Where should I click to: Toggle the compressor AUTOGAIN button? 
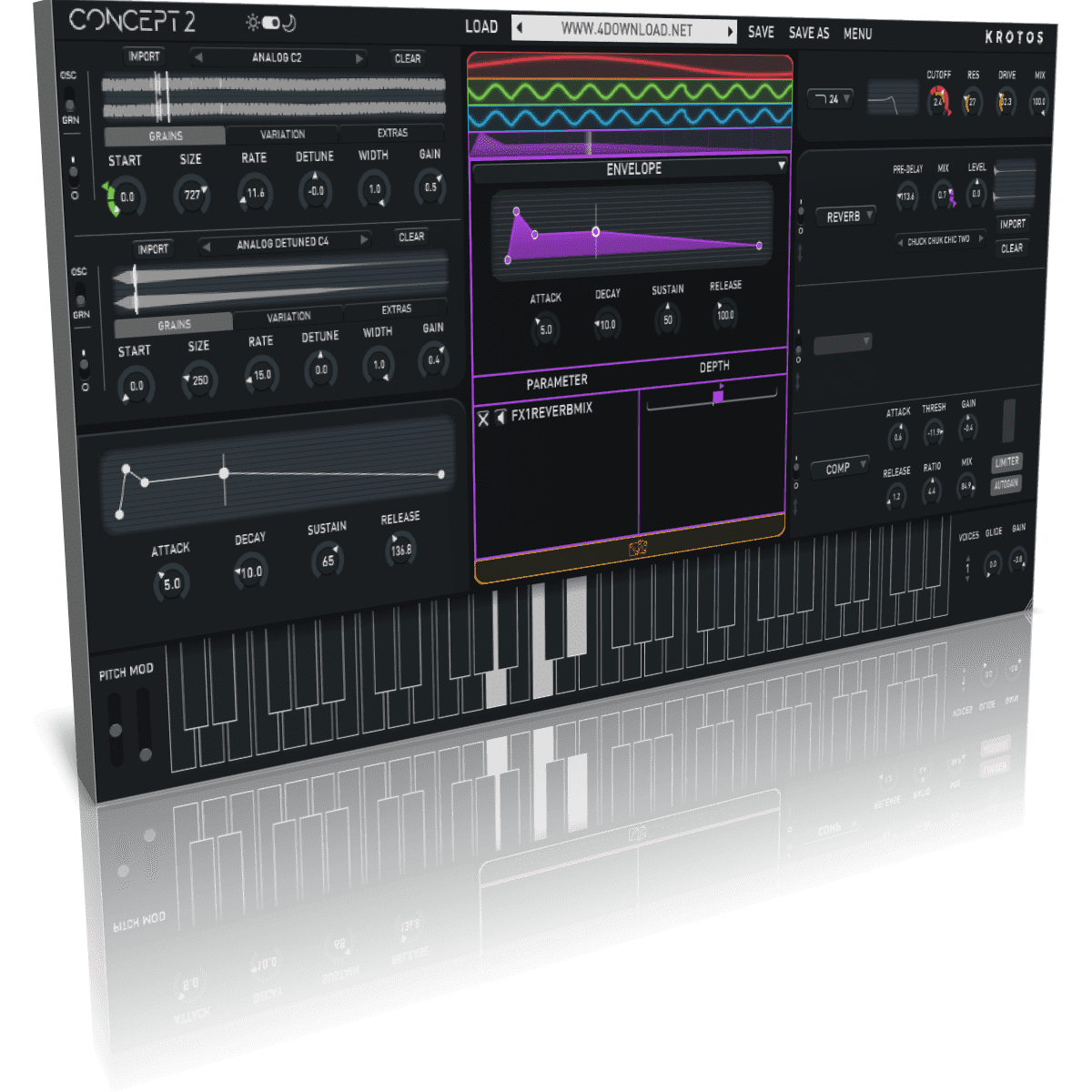click(1006, 485)
